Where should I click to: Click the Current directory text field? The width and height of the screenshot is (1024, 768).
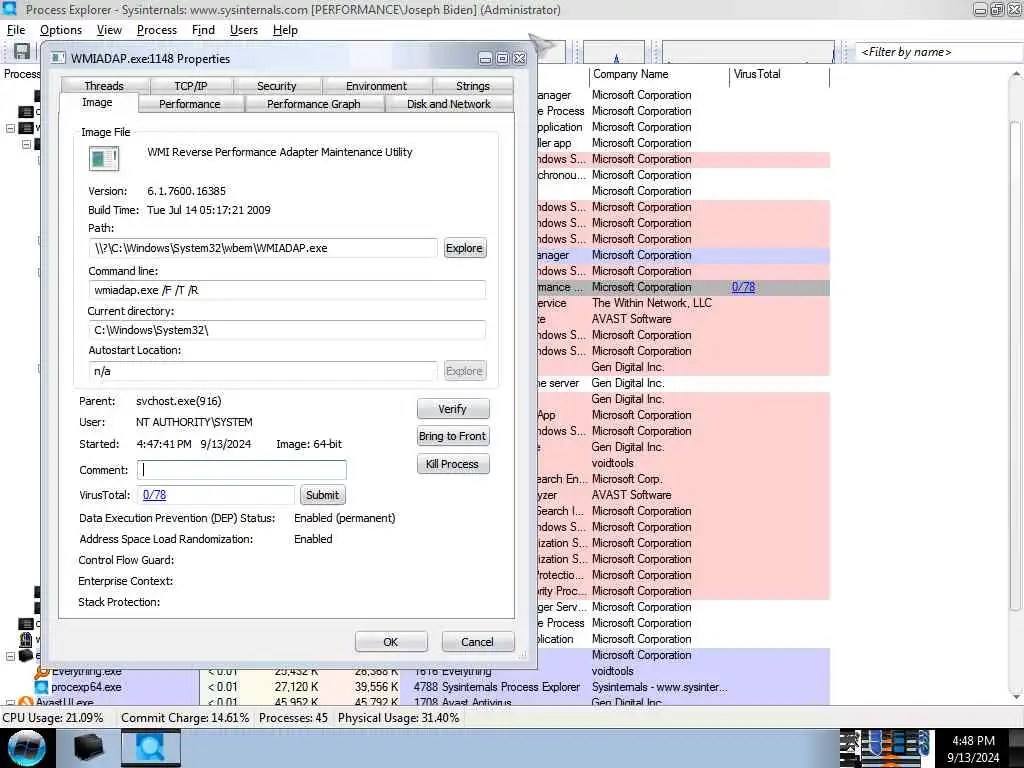tap(287, 330)
